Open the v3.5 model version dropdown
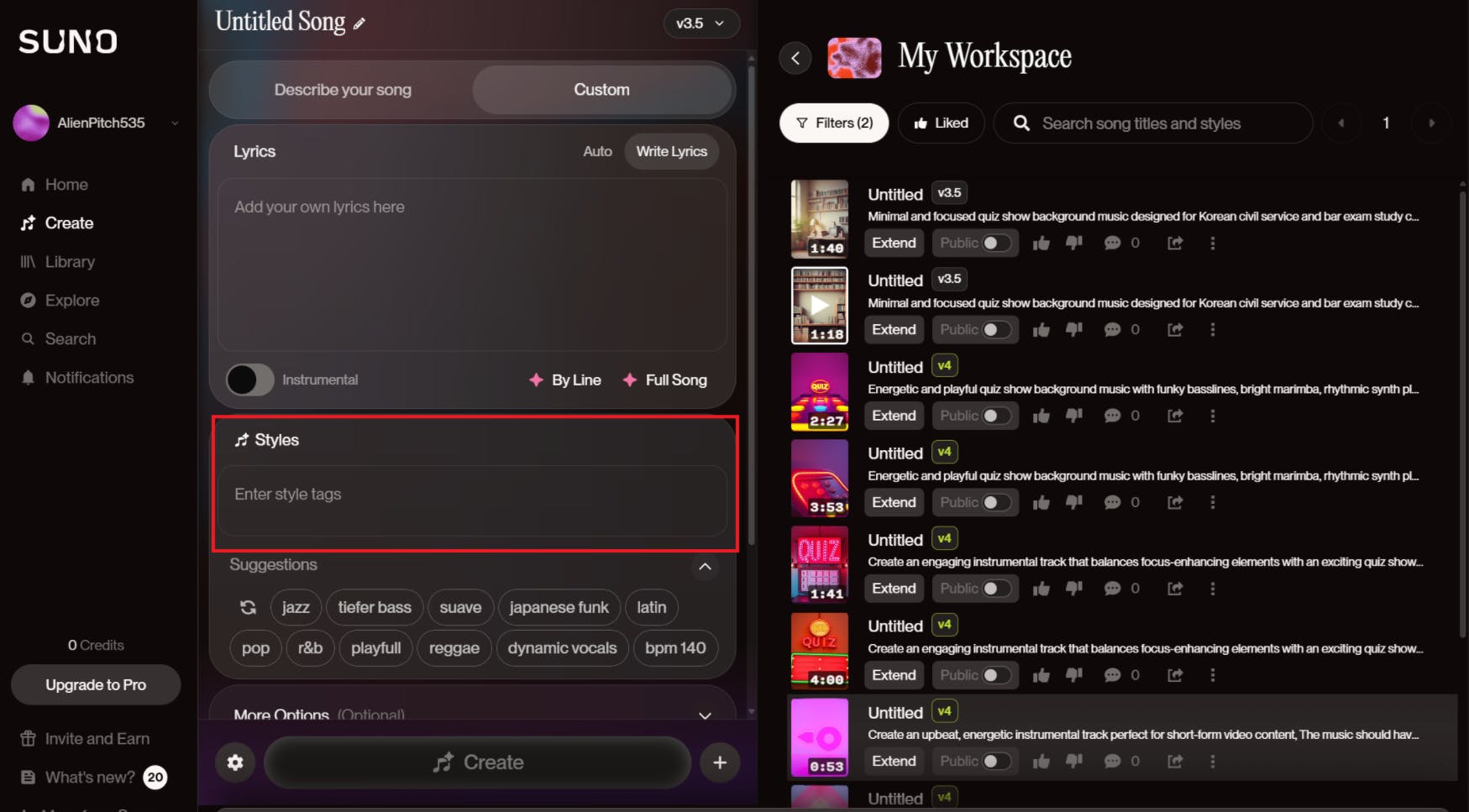Viewport: 1469px width, 812px height. point(700,24)
